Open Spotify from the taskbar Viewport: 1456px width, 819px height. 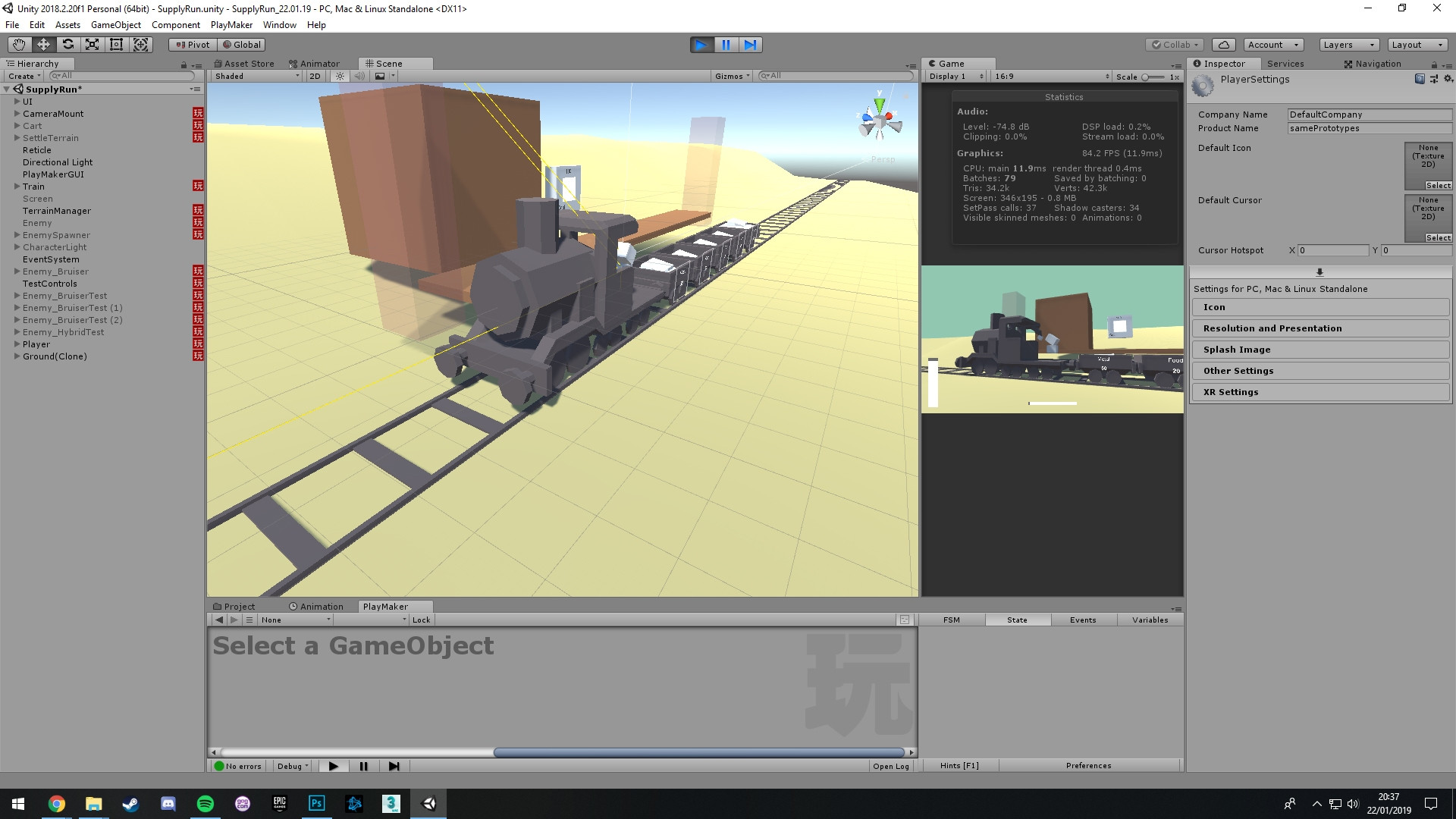(206, 804)
